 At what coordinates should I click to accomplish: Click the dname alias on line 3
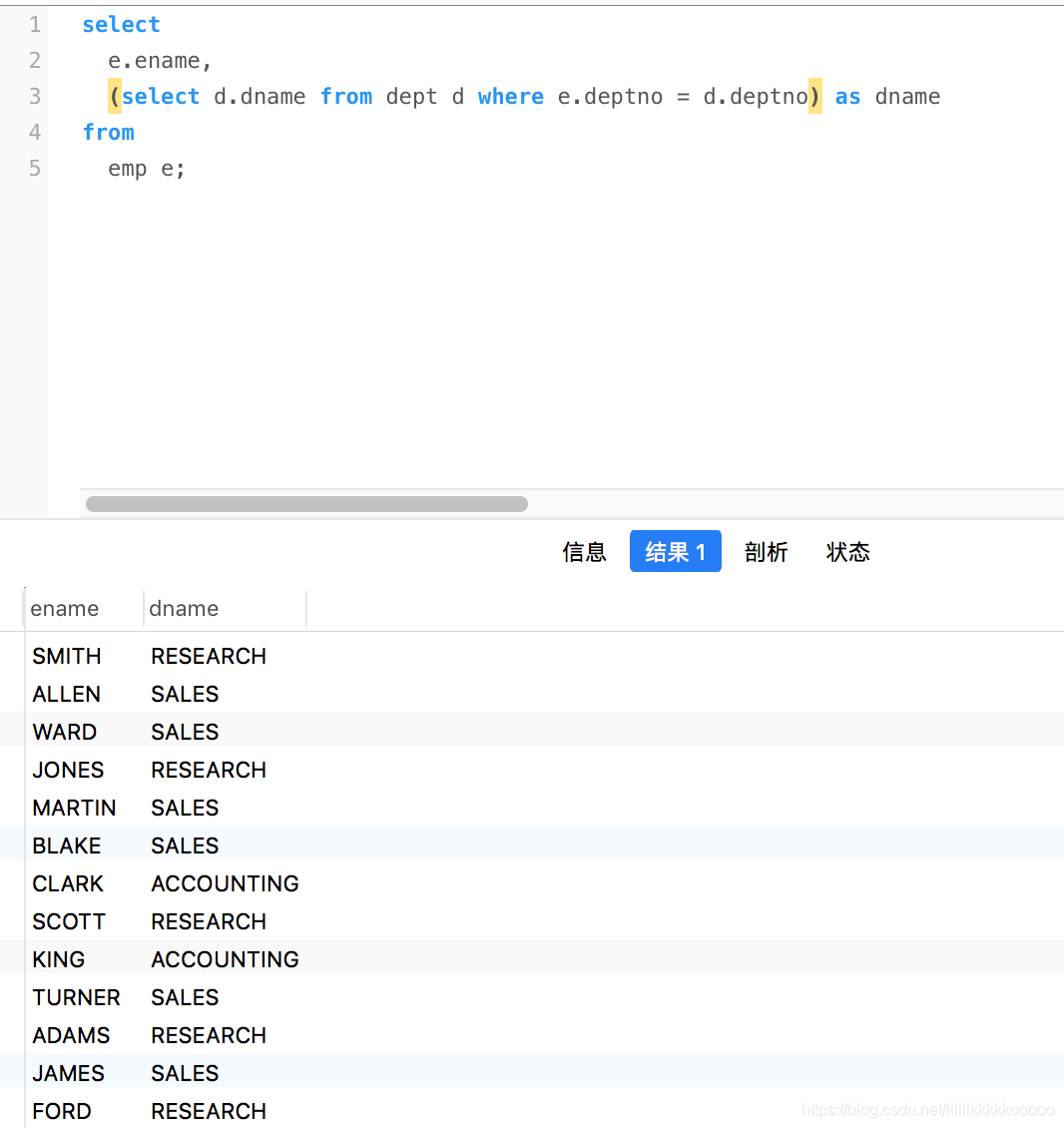pos(907,97)
